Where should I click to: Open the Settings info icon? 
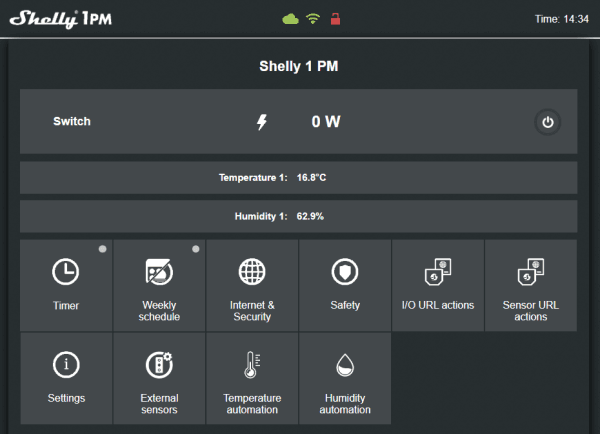coord(66,364)
